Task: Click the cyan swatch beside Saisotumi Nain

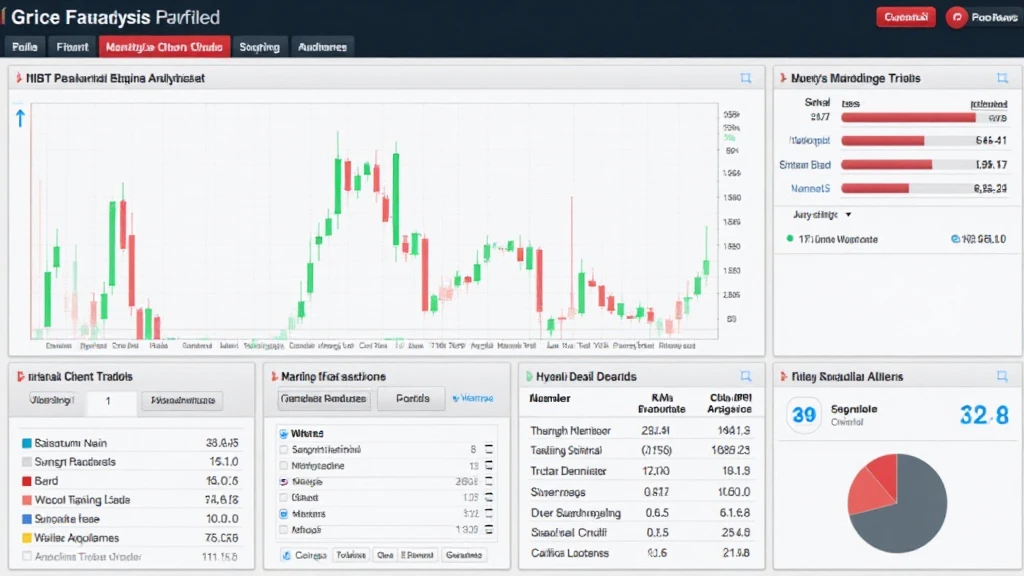Action: point(27,443)
